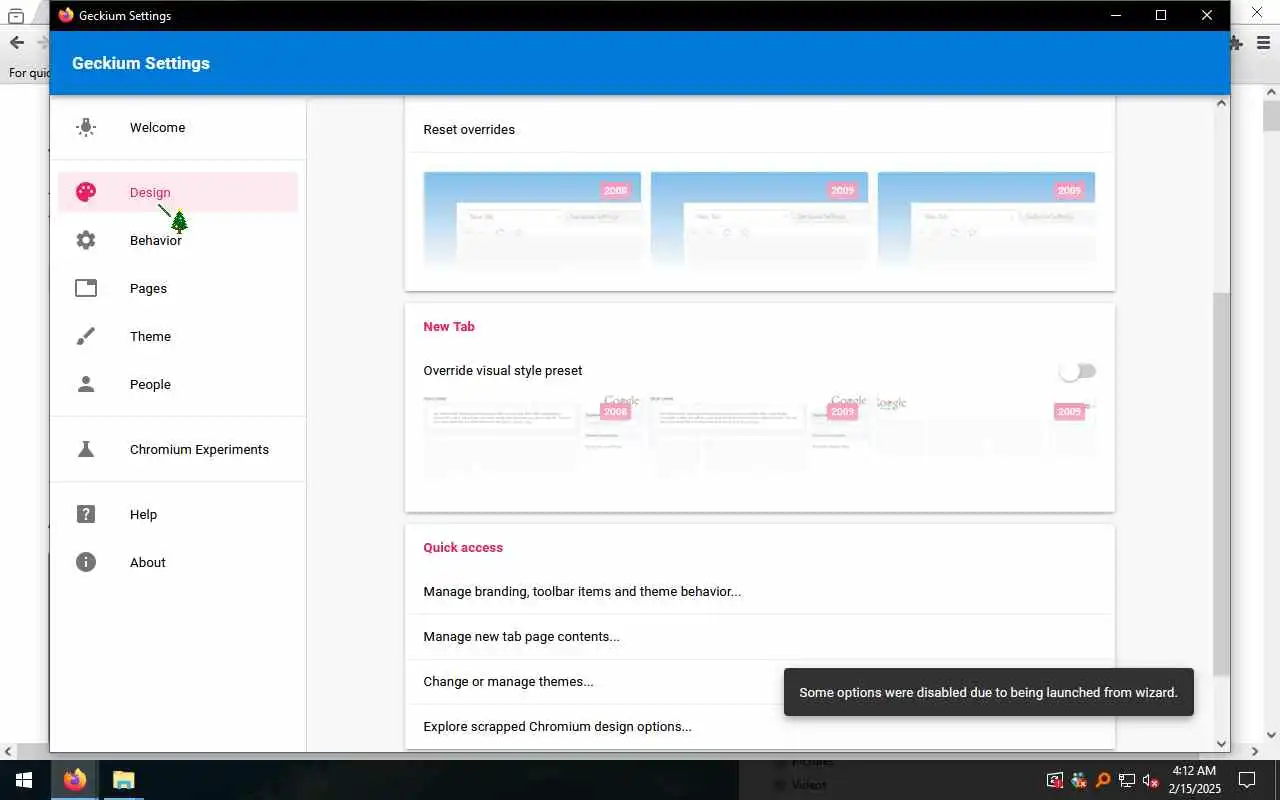
Task: Click background browser horizontal scroll right arrow
Action: (x=1255, y=751)
